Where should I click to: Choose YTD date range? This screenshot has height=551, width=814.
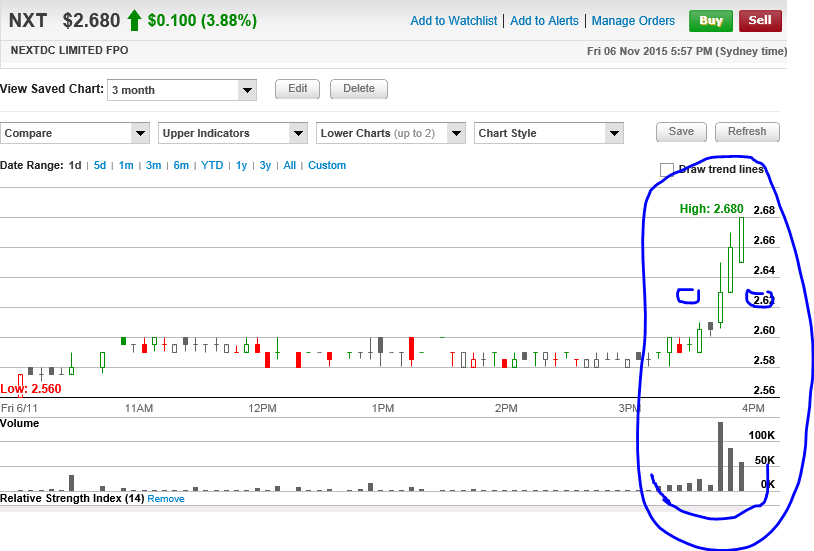(x=212, y=165)
